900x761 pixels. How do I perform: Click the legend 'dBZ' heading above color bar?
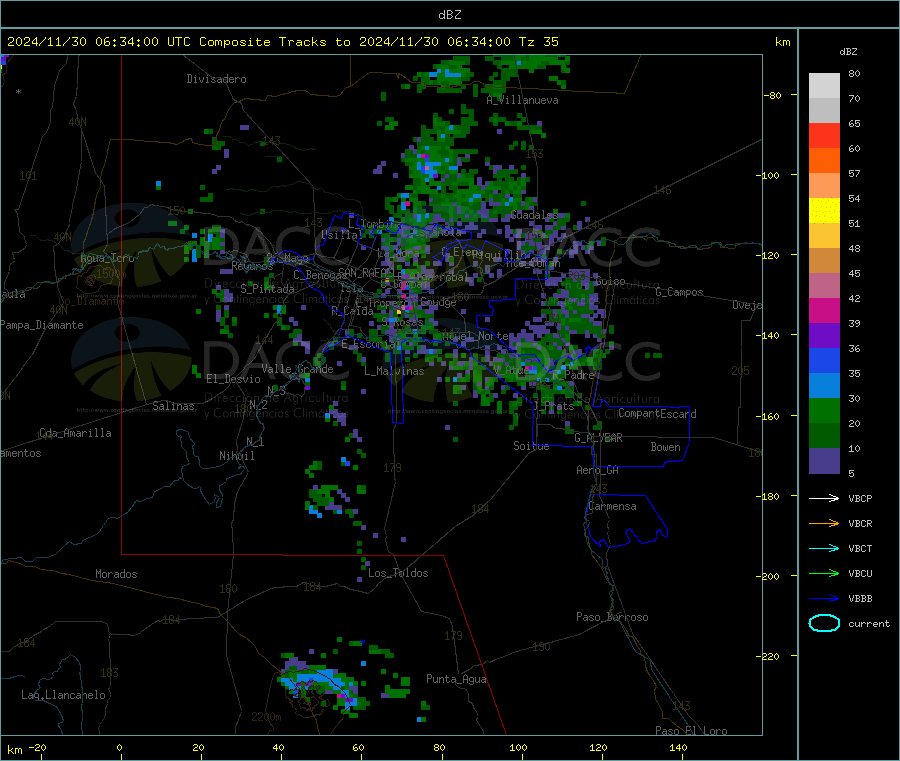point(848,52)
